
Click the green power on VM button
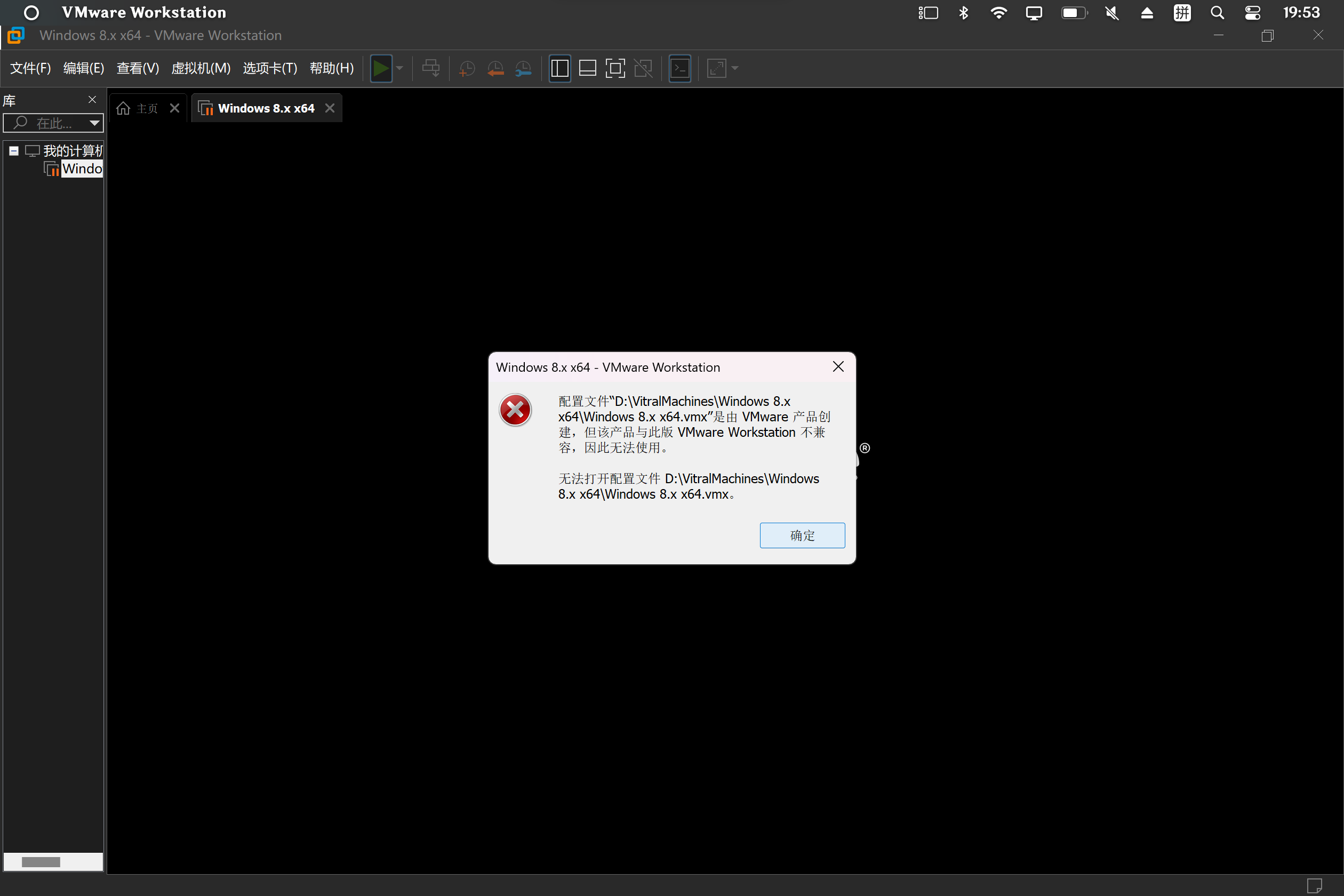tap(381, 69)
